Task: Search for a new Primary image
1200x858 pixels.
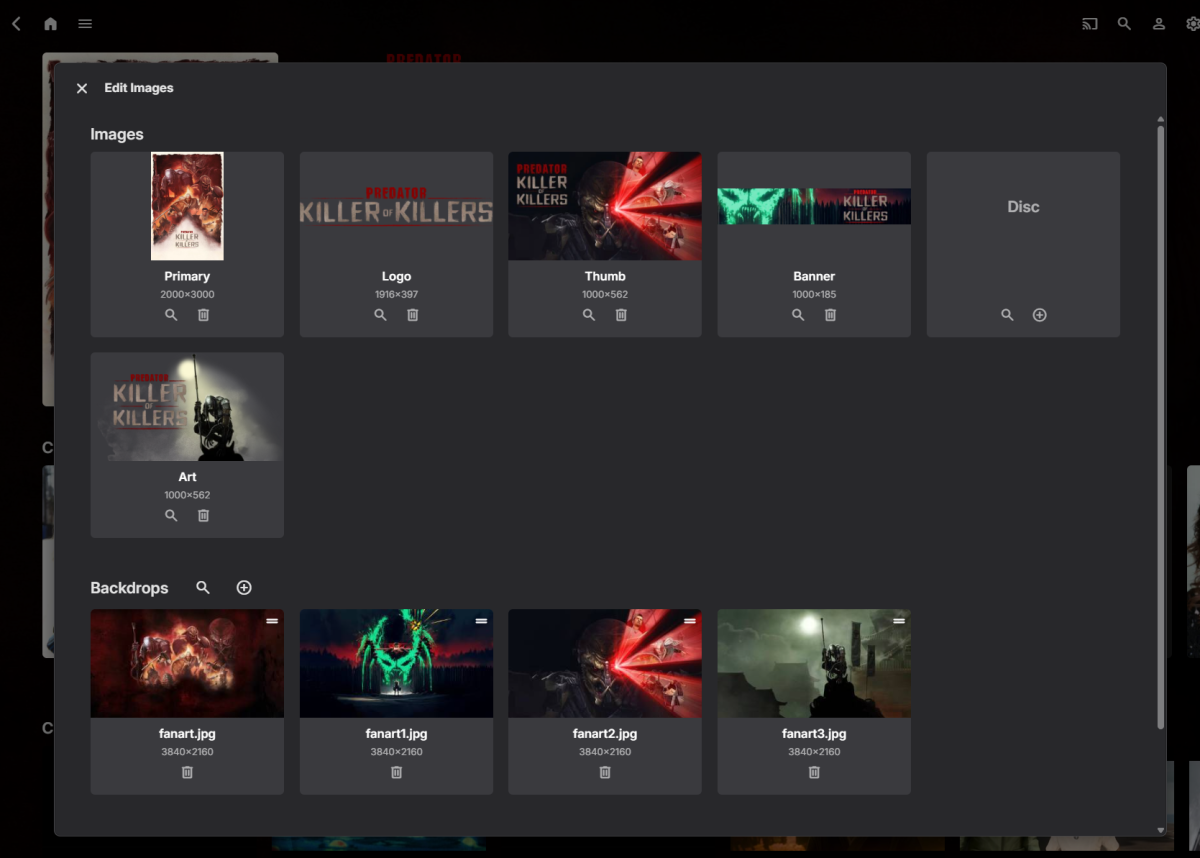Action: coord(171,315)
